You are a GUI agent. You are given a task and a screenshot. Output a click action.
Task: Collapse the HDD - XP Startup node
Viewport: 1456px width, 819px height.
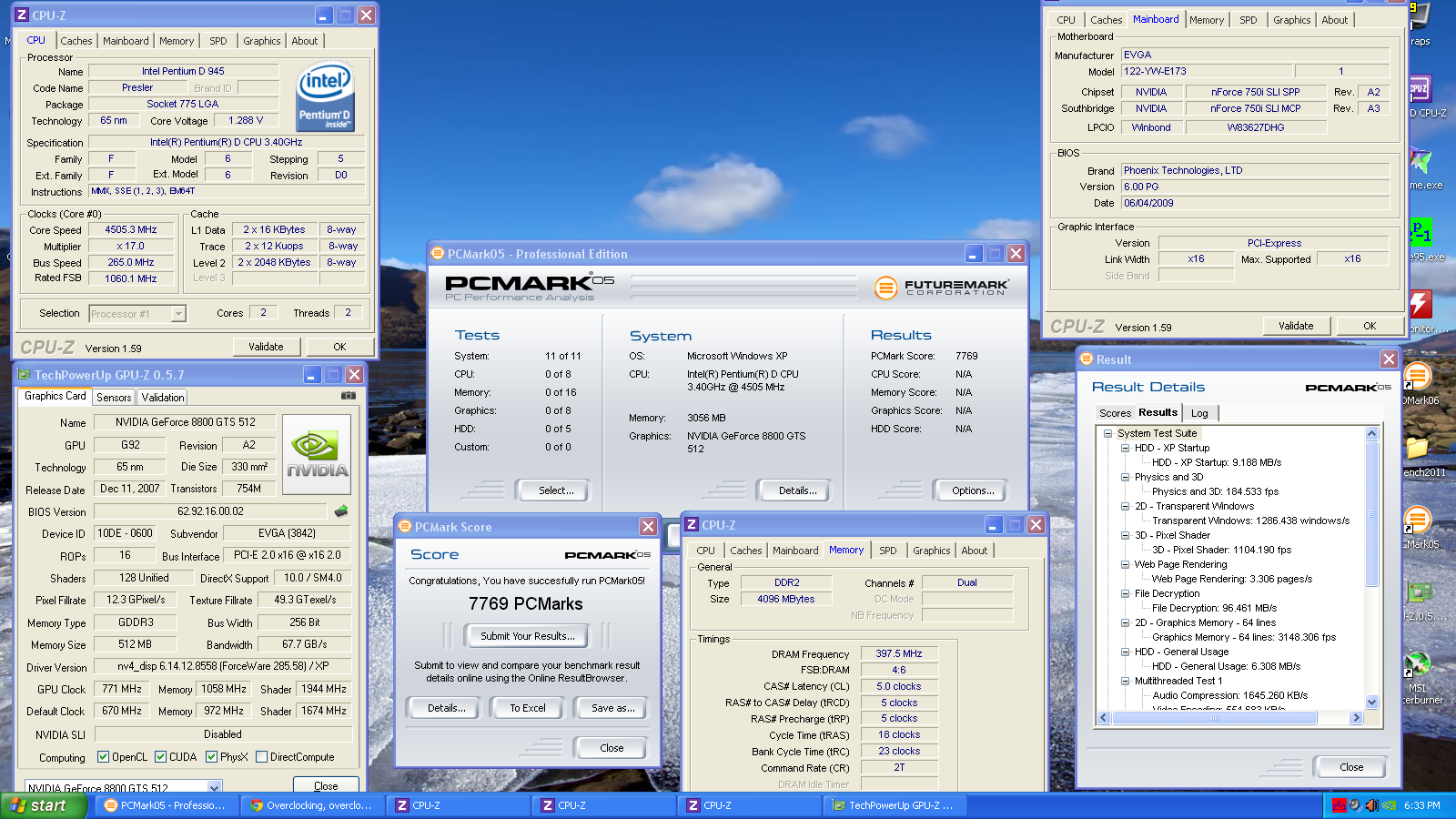click(x=1126, y=448)
